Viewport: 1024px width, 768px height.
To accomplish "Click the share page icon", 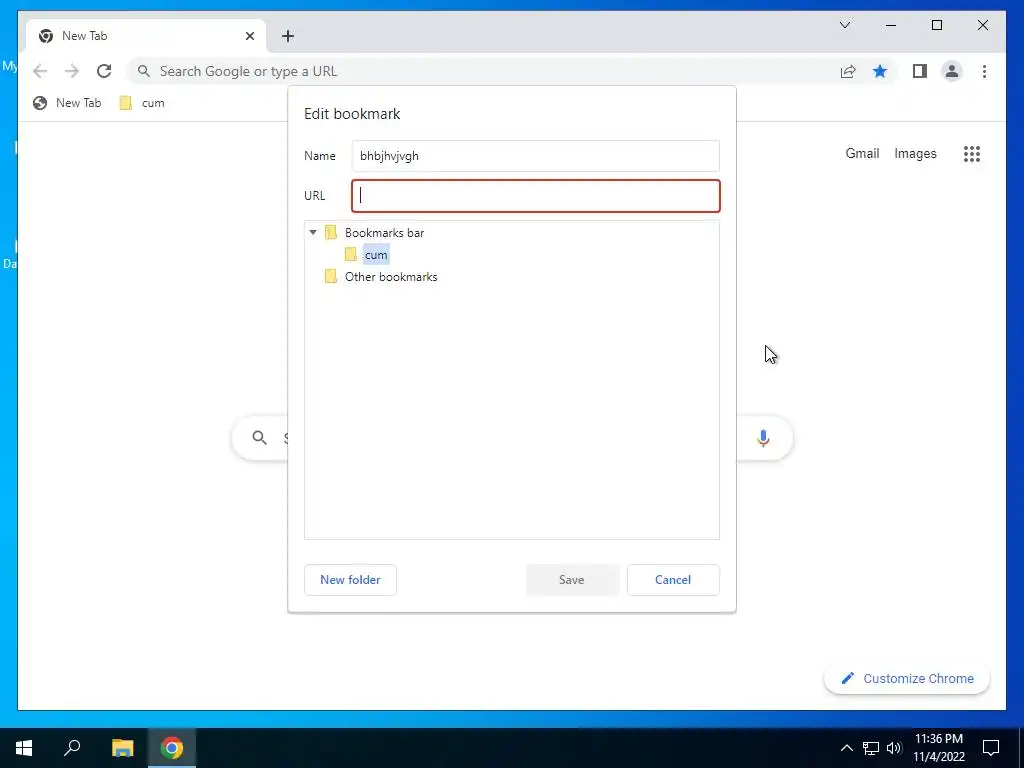I will tap(848, 71).
